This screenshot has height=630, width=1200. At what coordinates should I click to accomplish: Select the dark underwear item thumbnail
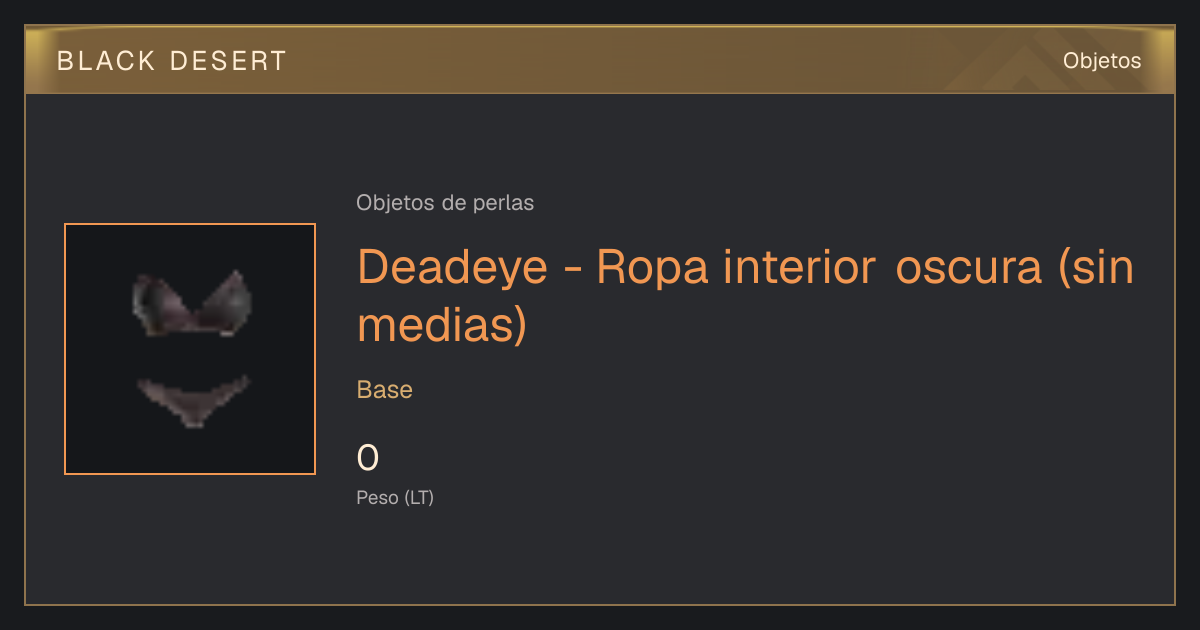click(190, 349)
